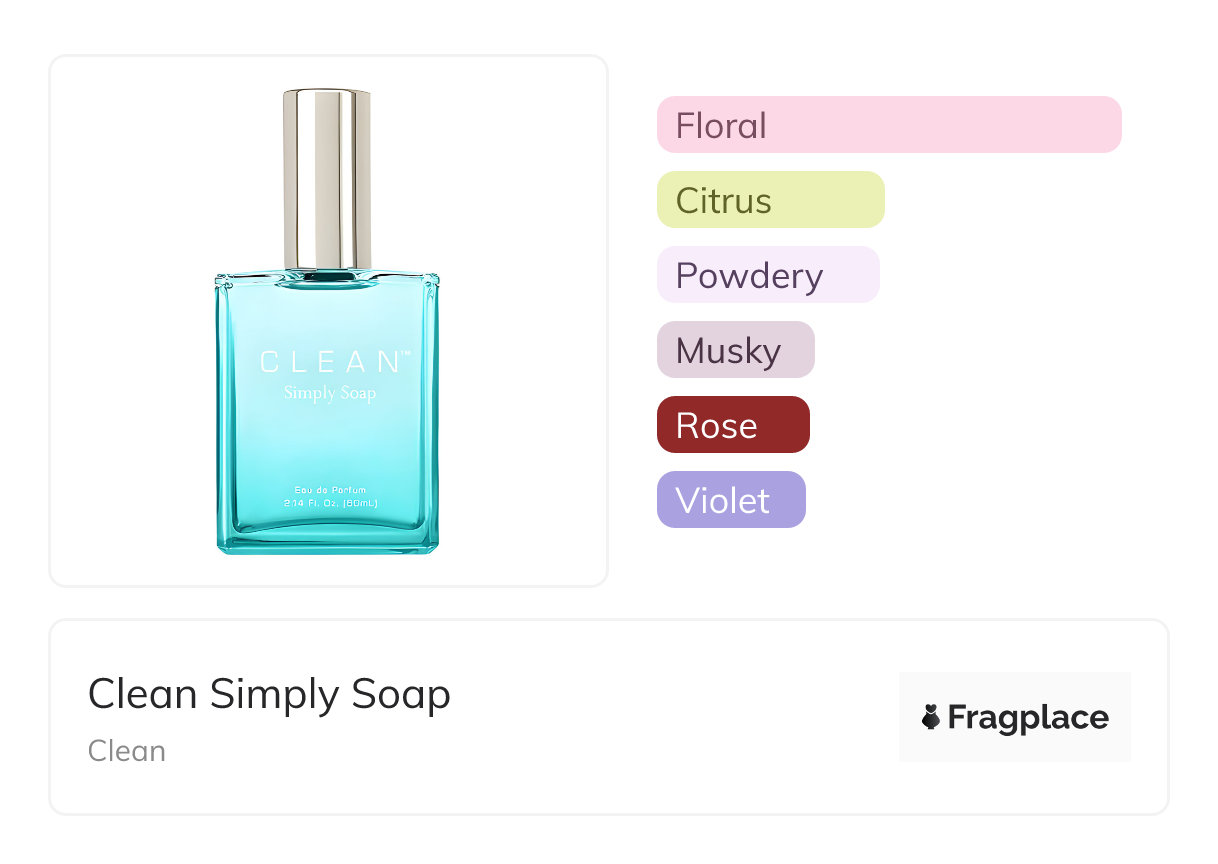Viewport: 1218px width, 864px height.
Task: Click the turquoise perfume bottle body
Action: click(327, 440)
